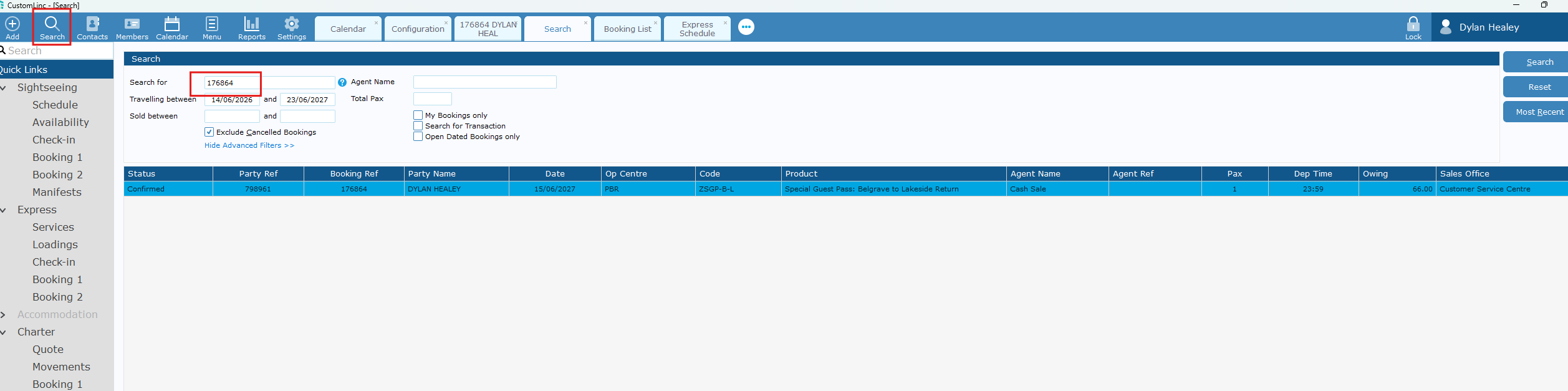Click the Most Recent button
The height and width of the screenshot is (391, 1568).
point(1536,112)
